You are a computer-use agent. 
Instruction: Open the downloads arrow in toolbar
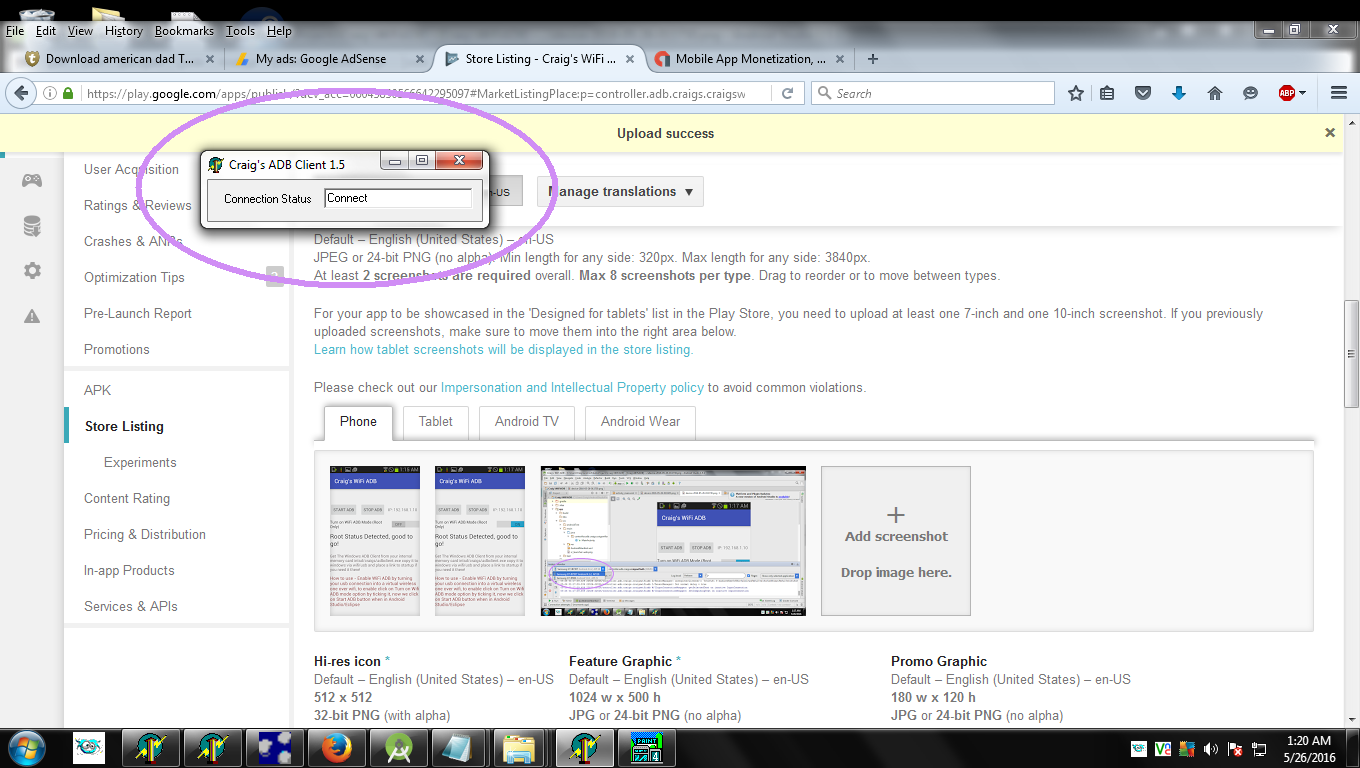coord(1179,93)
